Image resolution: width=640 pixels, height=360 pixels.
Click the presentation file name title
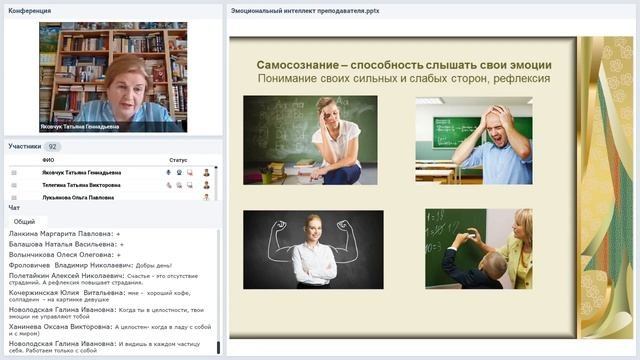(x=305, y=11)
